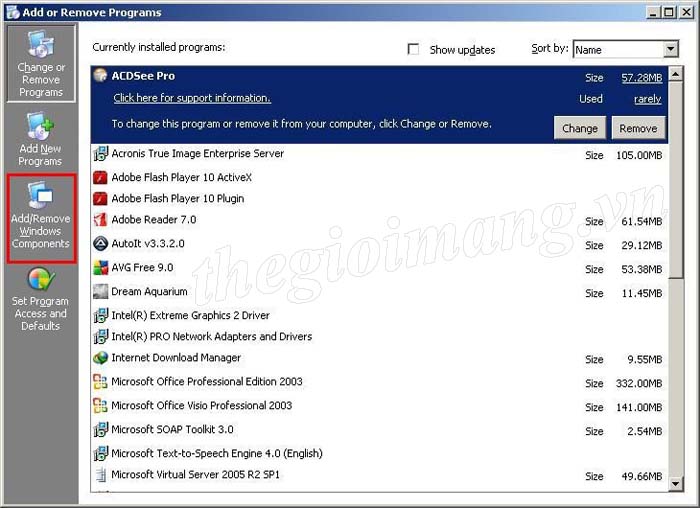Click the scrollbar down arrow of program list
This screenshot has width=700, height=508.
click(x=676, y=483)
